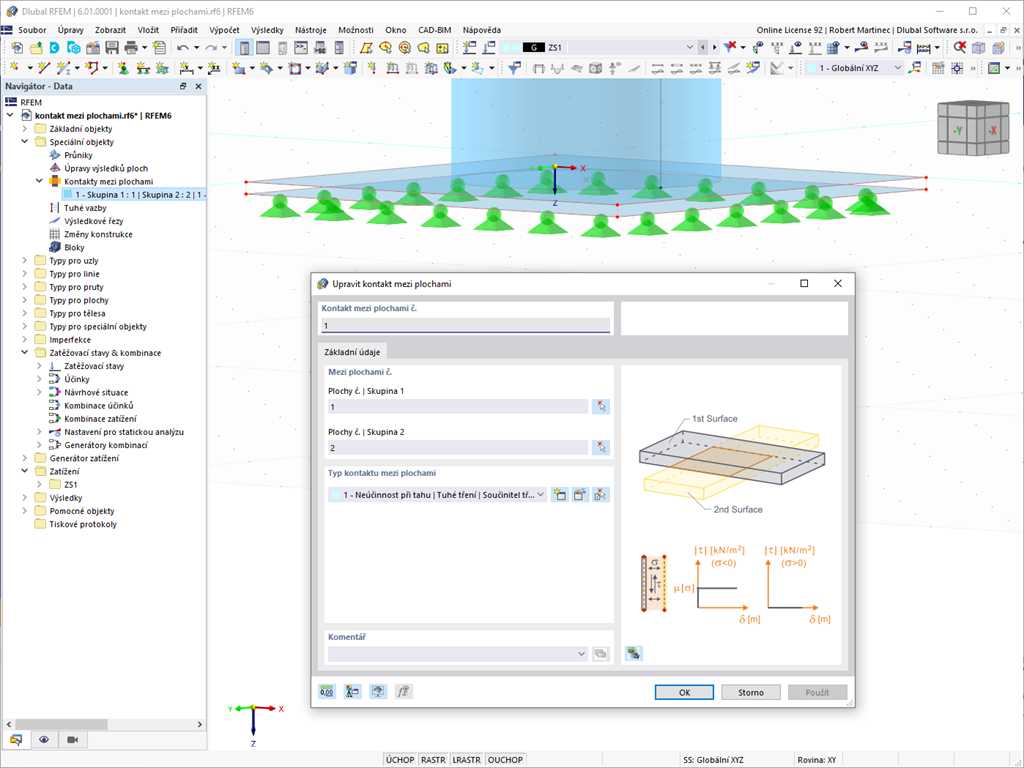Screen dimensions: 1024x768
Task: Collapse the Zatížení tree node
Action: pyautogui.click(x=25, y=472)
